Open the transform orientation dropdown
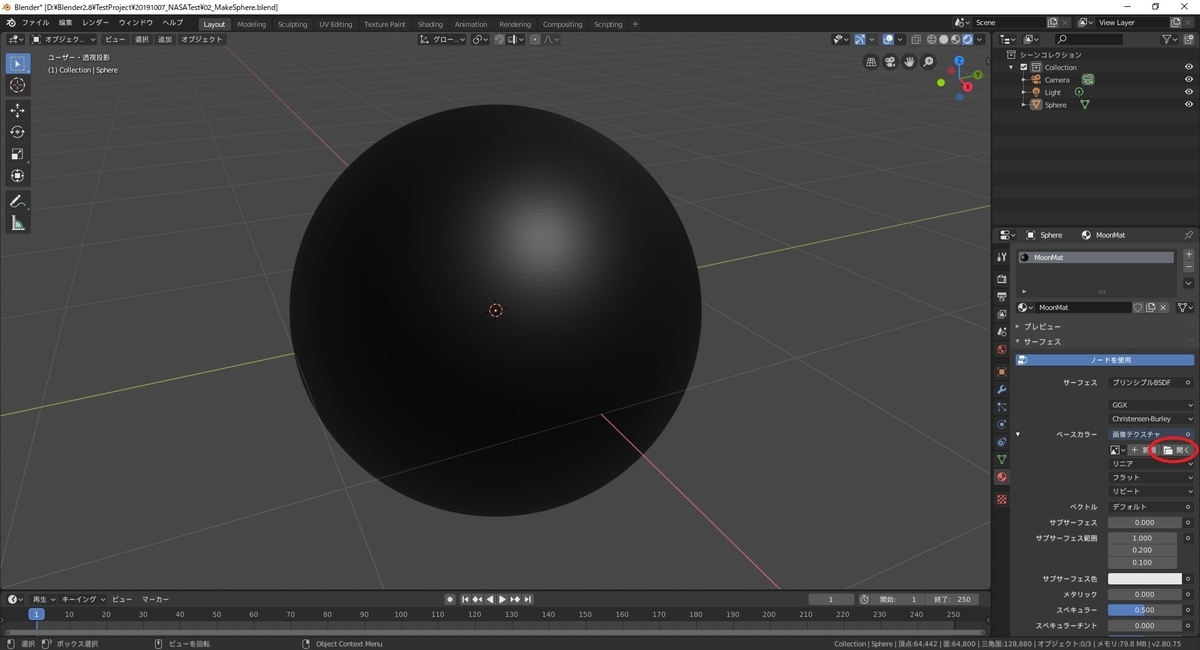This screenshot has width=1200, height=650. [442, 39]
